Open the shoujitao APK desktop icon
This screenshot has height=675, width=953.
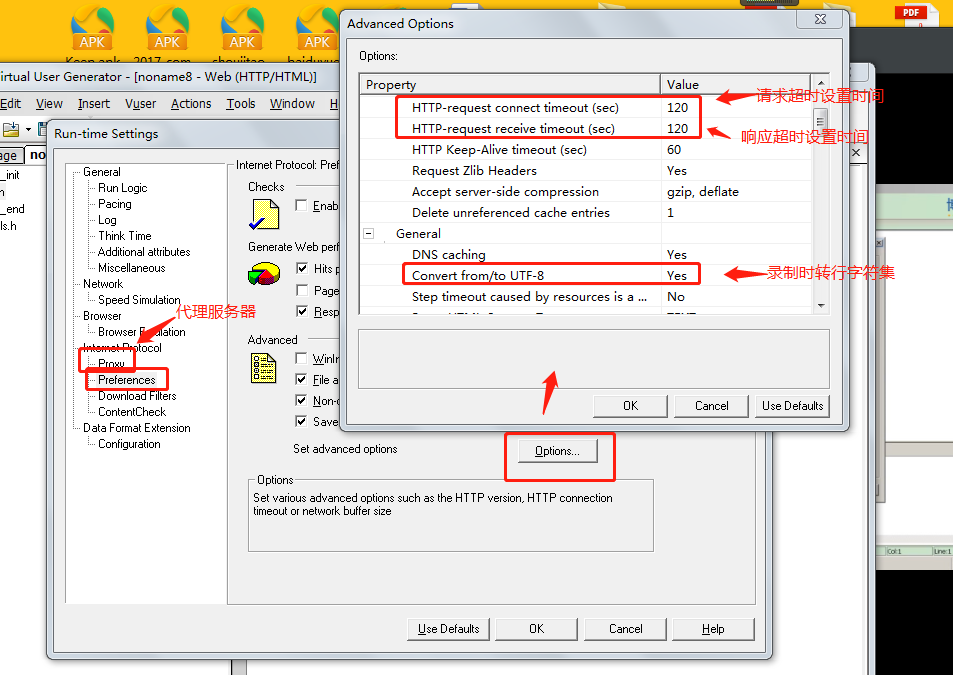coord(242,33)
